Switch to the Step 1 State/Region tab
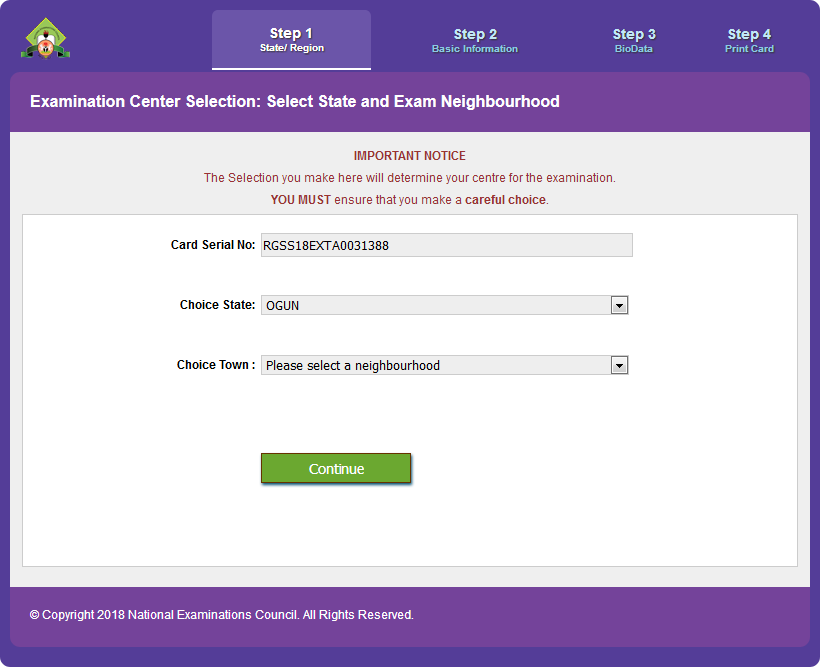Image resolution: width=820 pixels, height=667 pixels. [291, 40]
